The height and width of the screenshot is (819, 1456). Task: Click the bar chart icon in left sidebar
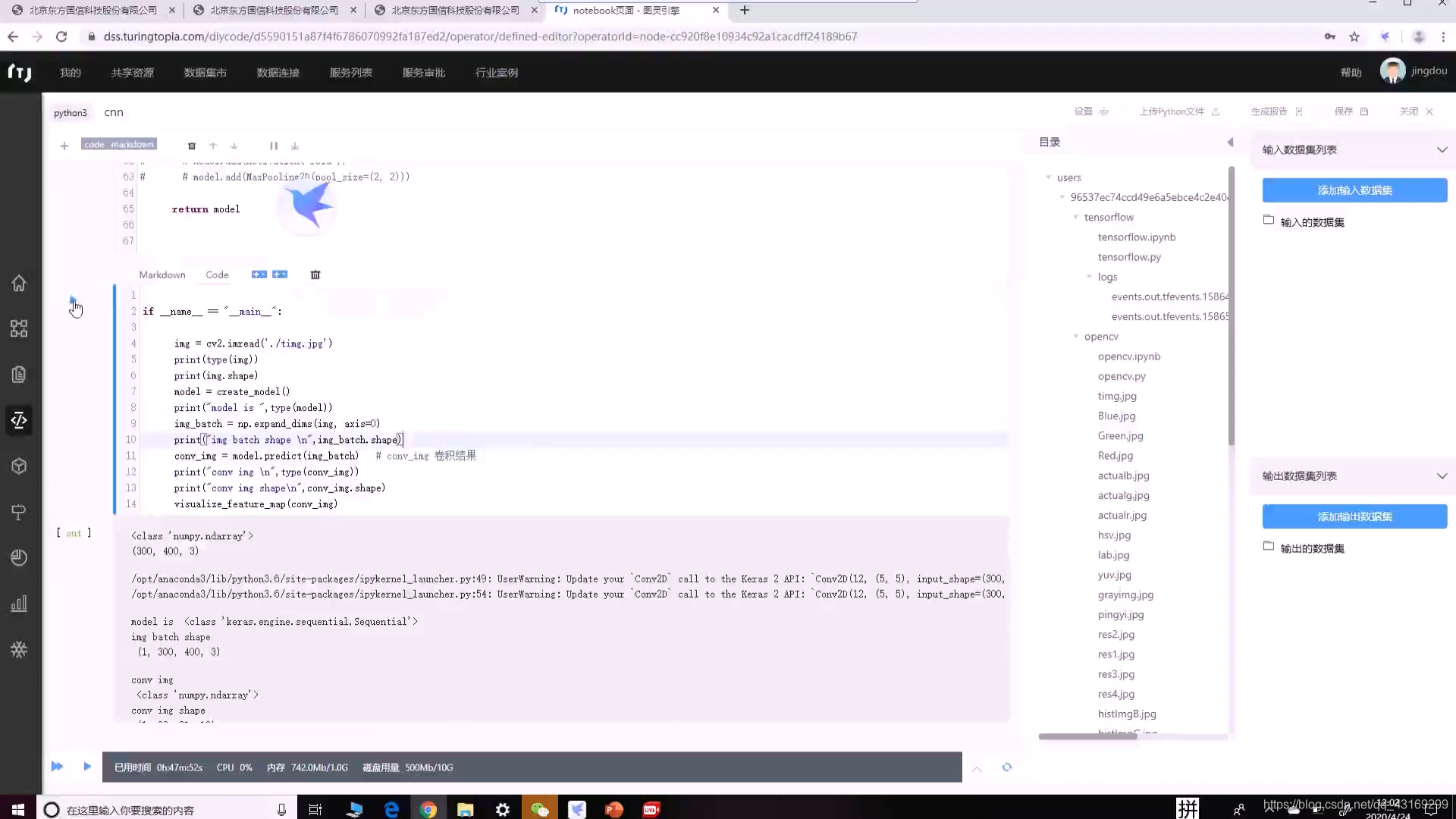[x=19, y=604]
